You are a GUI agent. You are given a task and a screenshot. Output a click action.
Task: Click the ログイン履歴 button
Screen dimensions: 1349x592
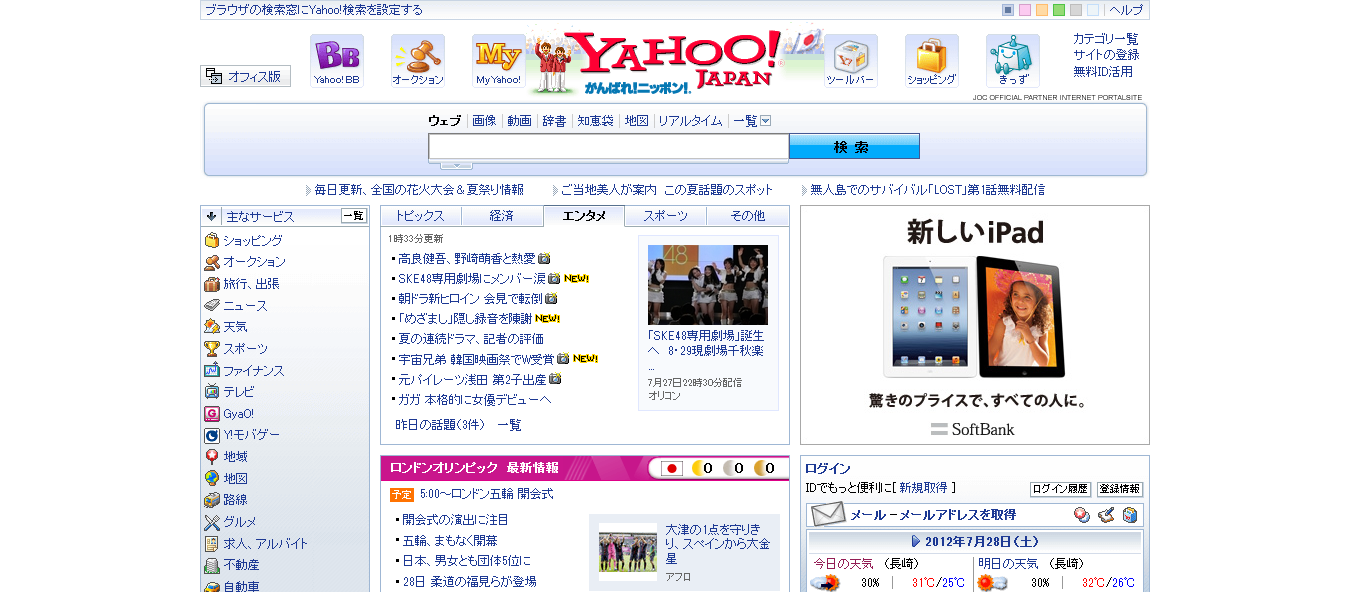(1060, 489)
